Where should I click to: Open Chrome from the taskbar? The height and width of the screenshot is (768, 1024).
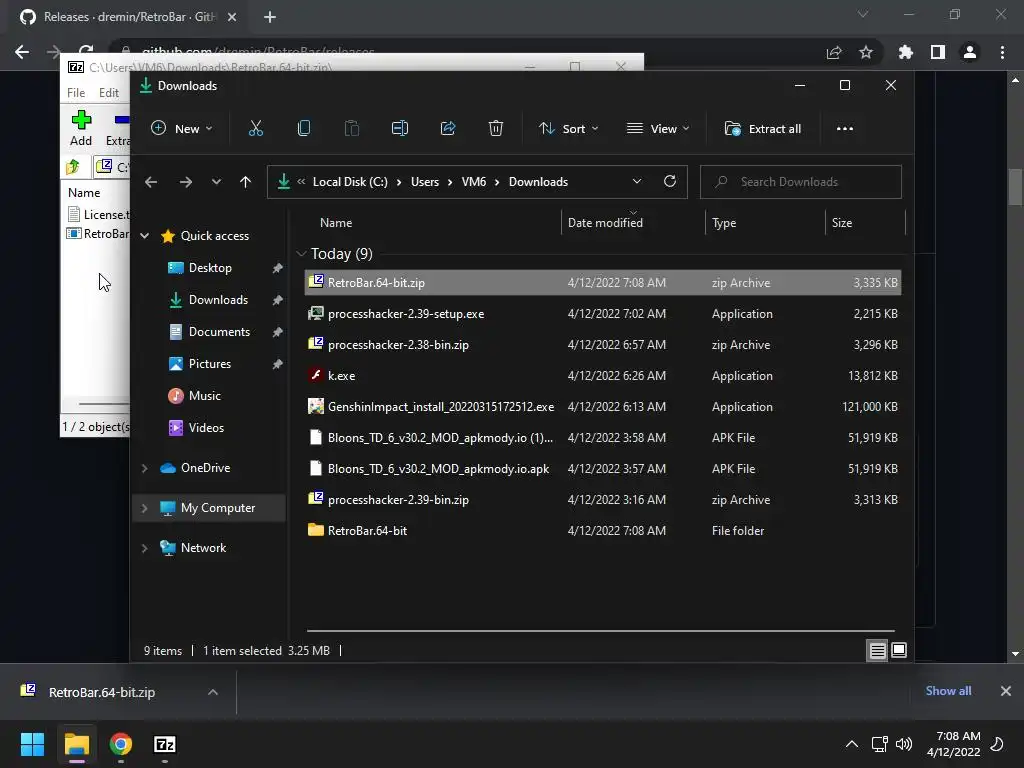point(121,744)
